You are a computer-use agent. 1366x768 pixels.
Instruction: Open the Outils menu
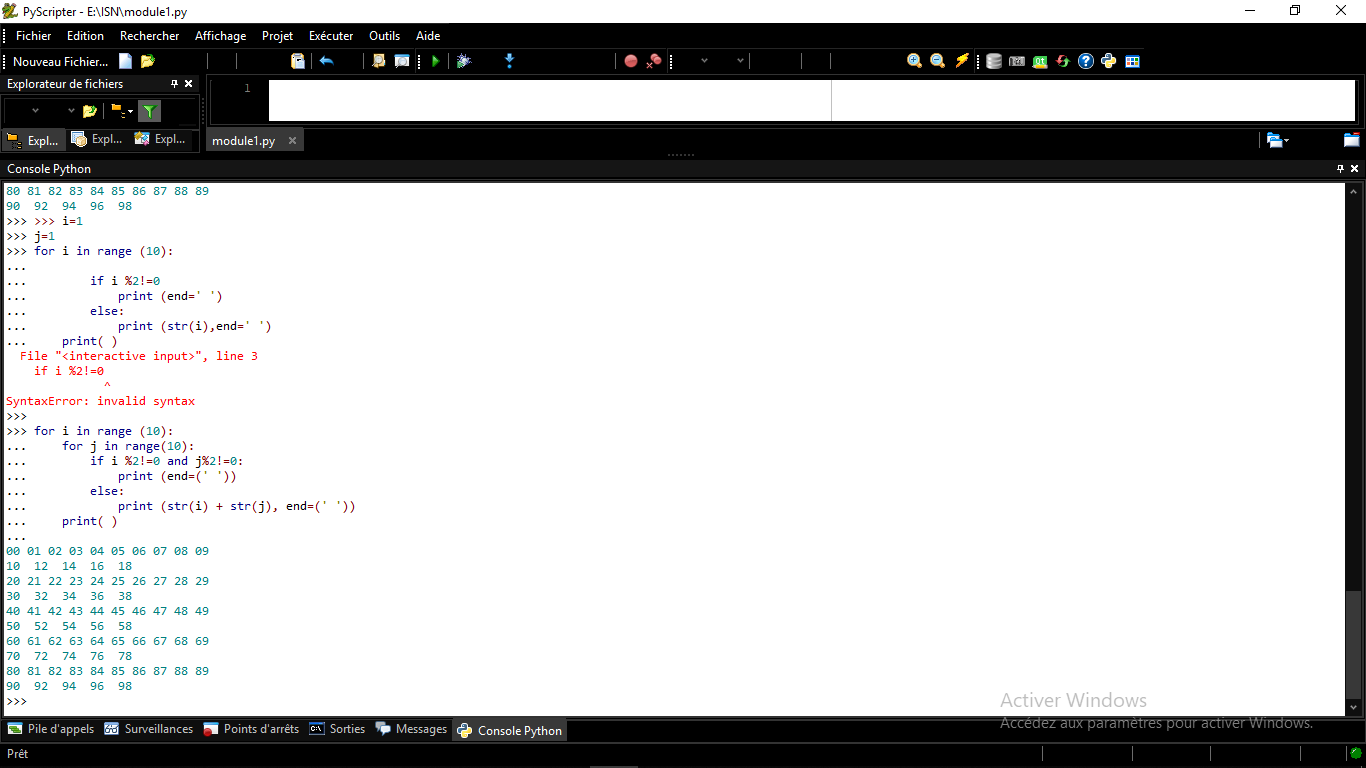(384, 36)
